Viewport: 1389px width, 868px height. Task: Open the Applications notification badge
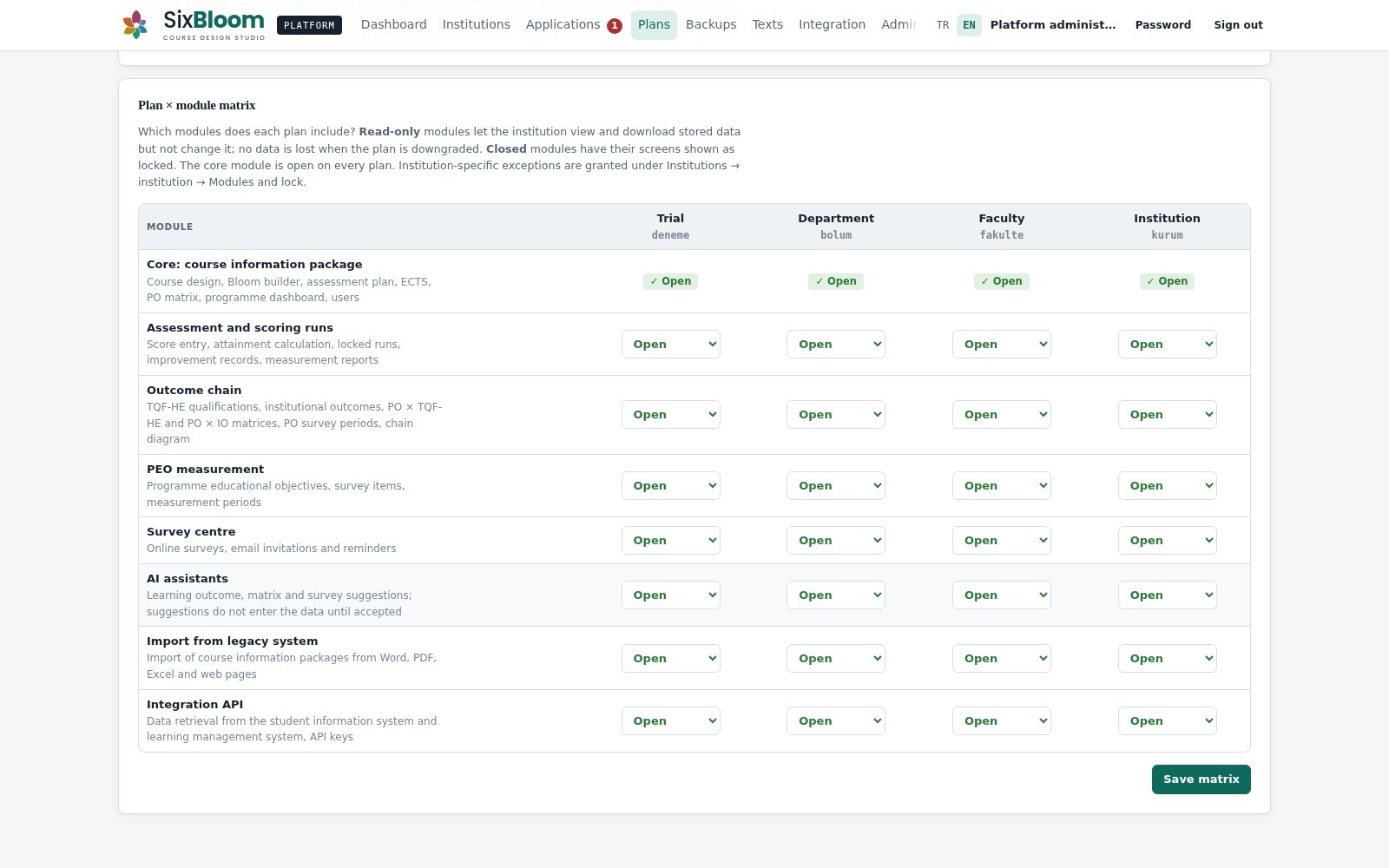(x=615, y=25)
